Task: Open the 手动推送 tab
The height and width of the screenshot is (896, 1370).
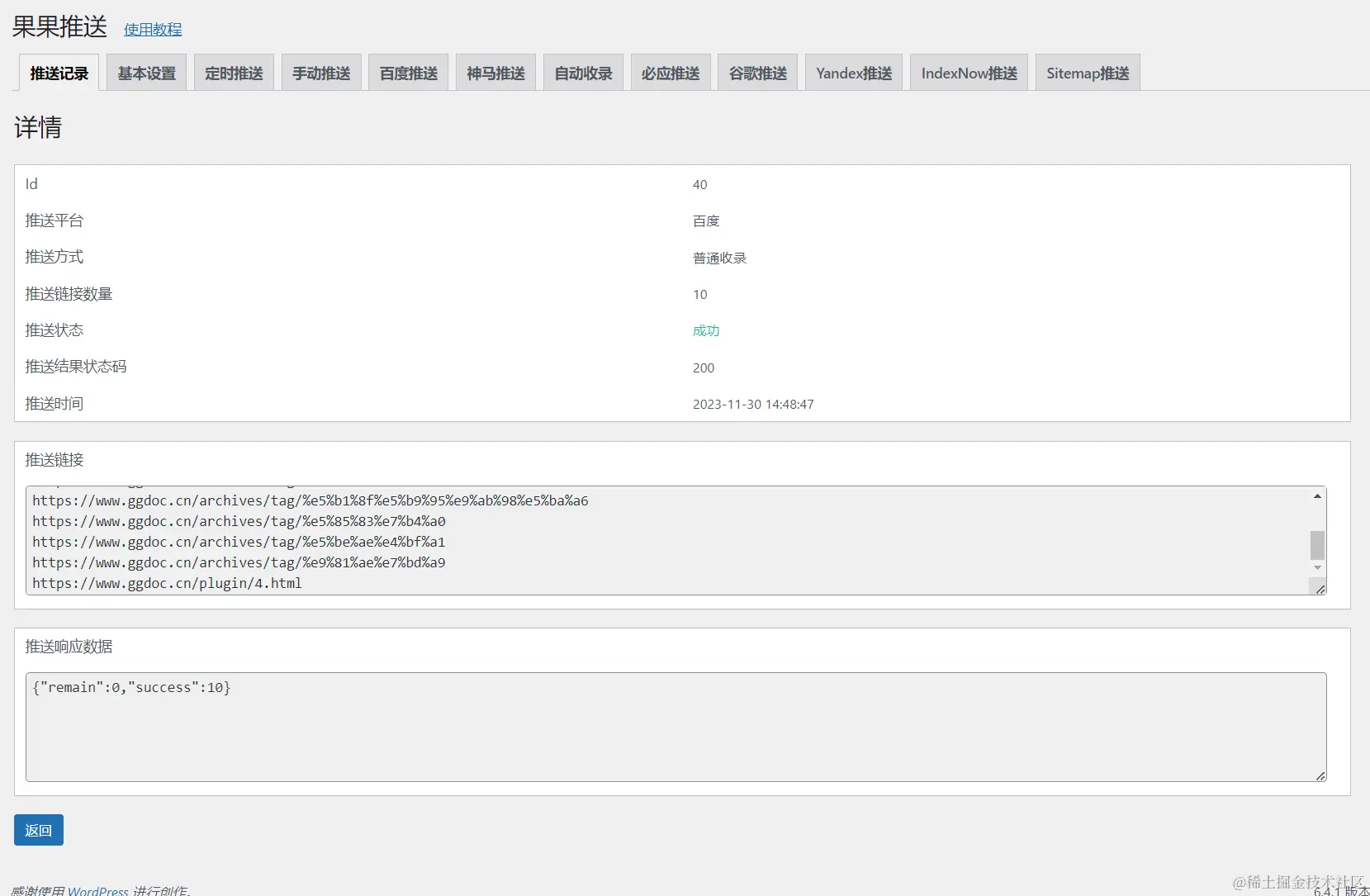Action: click(x=321, y=73)
